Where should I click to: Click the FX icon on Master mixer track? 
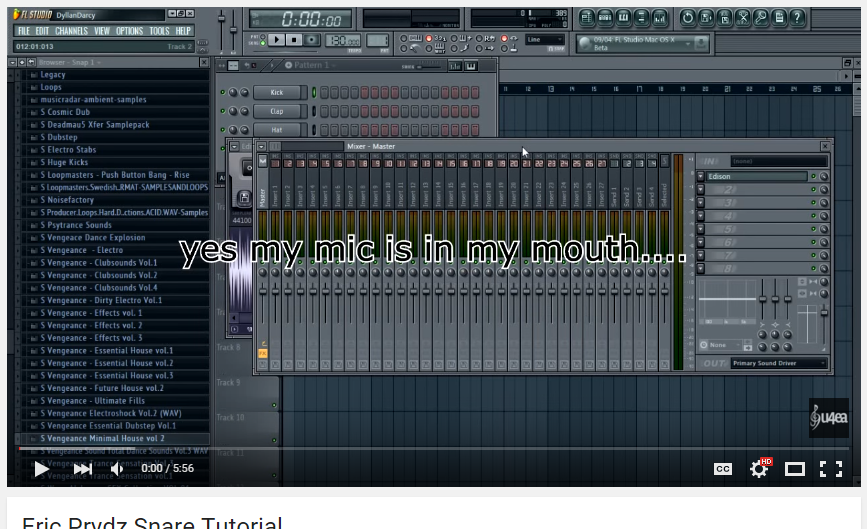tap(263, 353)
